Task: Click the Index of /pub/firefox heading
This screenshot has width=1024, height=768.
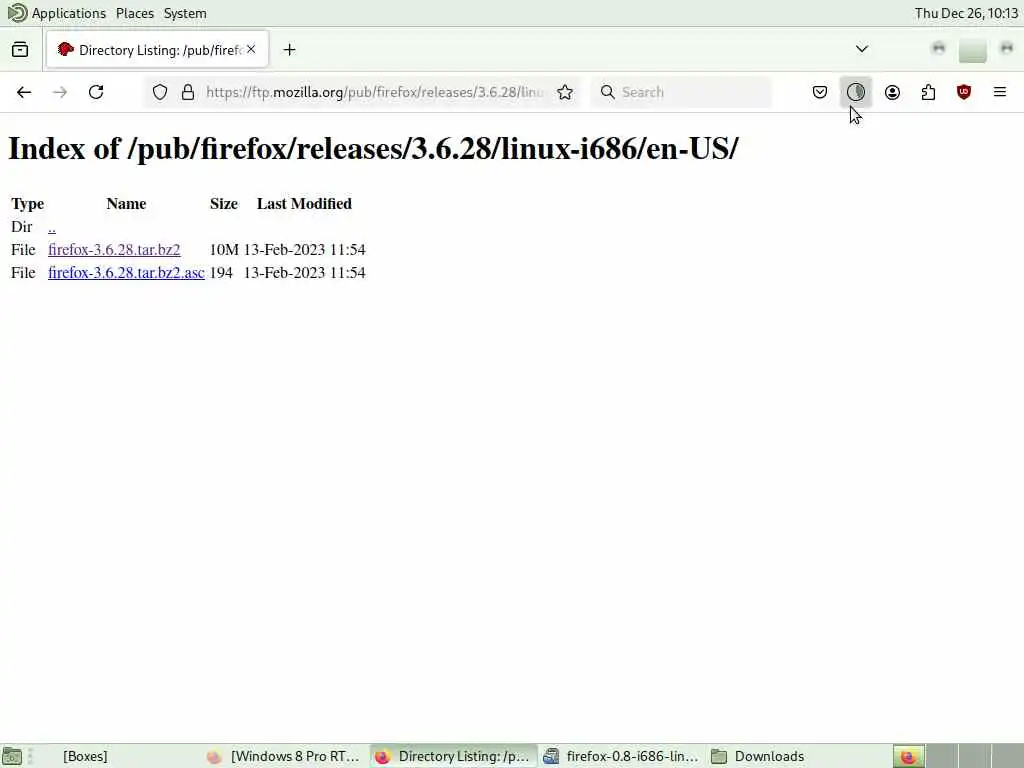Action: [x=373, y=149]
